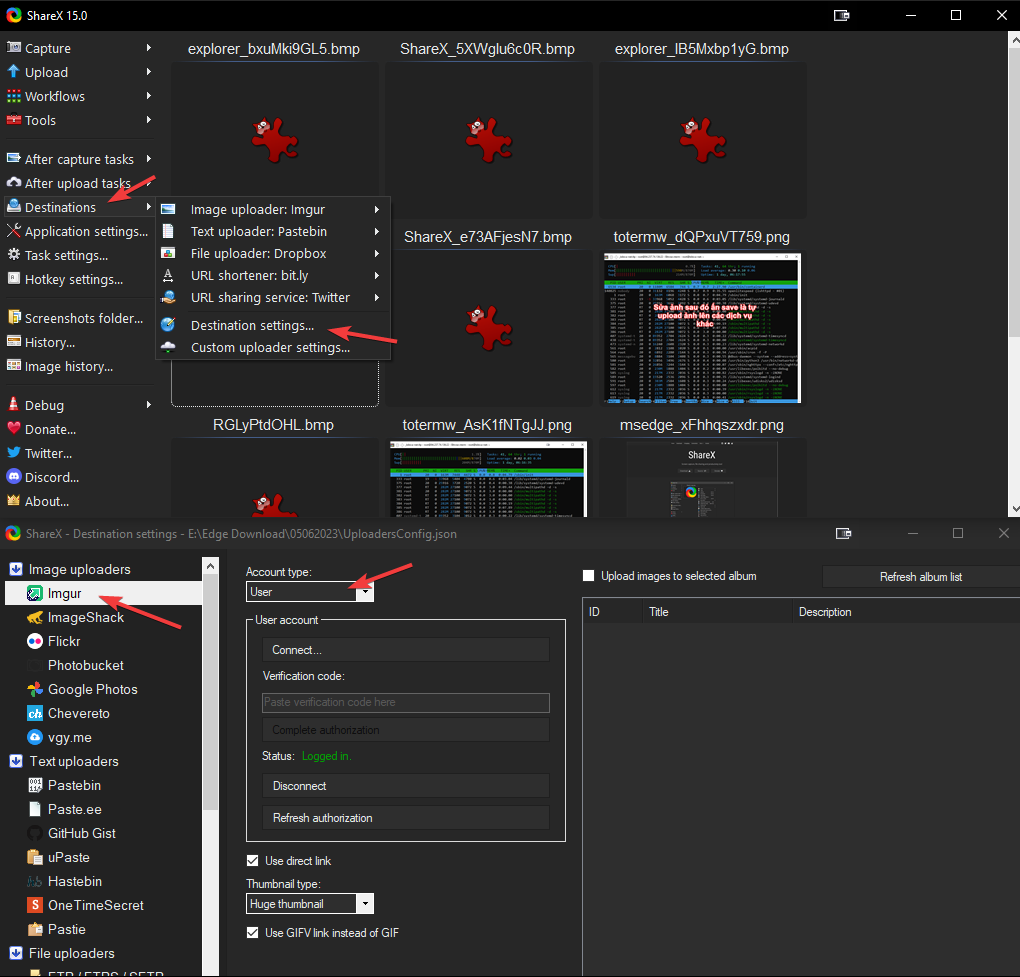Click the ShareX main window scrollbar down arrow
The height and width of the screenshot is (977, 1020).
pos(1014,509)
